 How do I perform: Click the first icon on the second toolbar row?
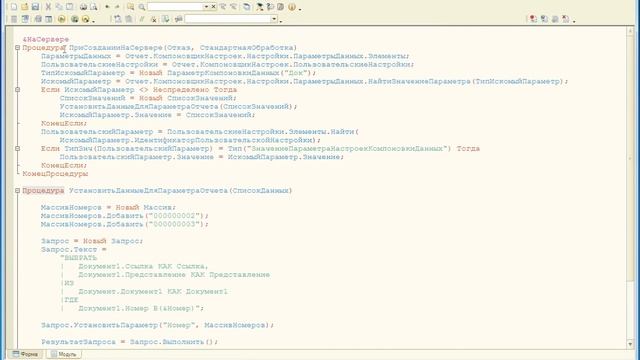(x=14, y=19)
